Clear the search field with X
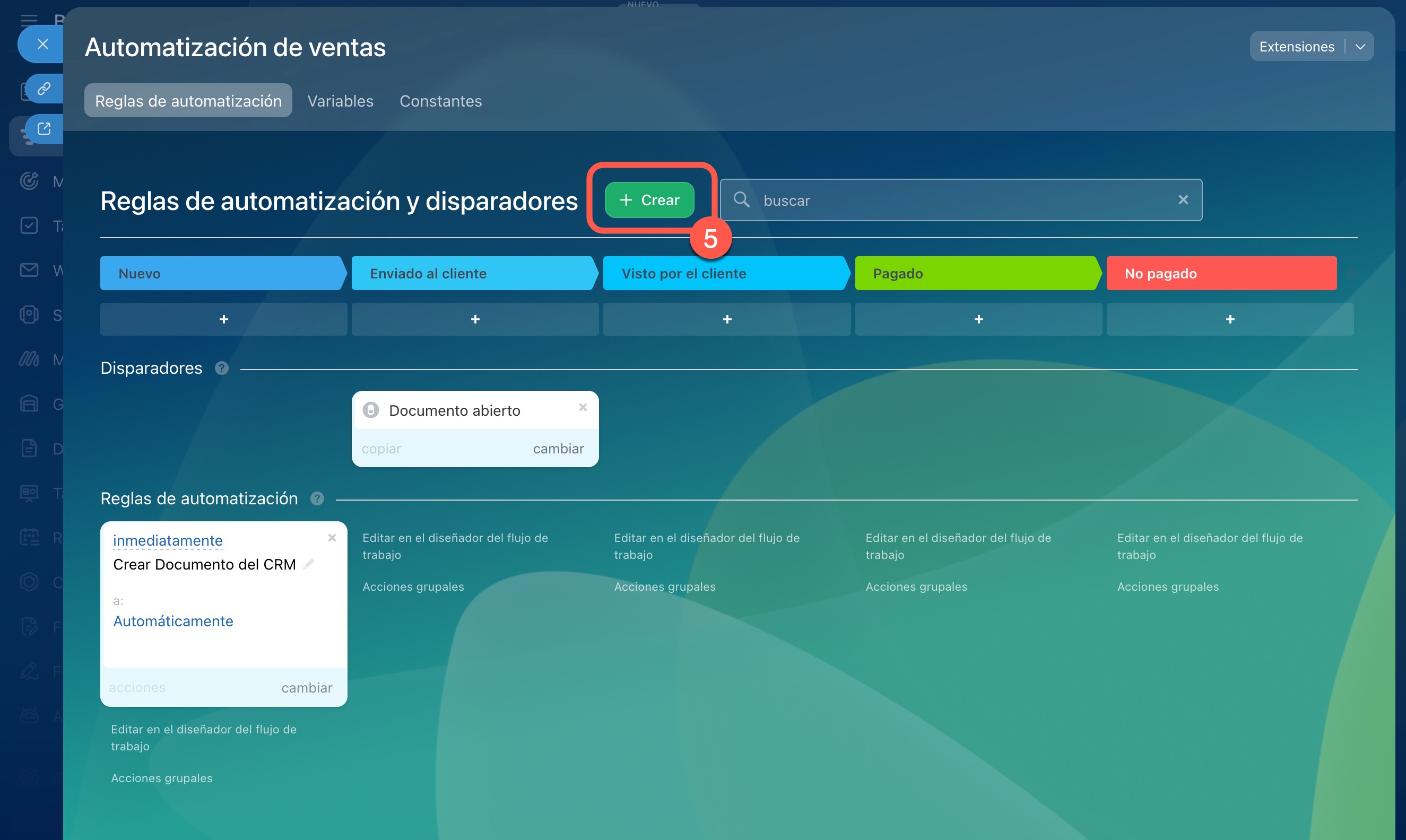 [1183, 200]
